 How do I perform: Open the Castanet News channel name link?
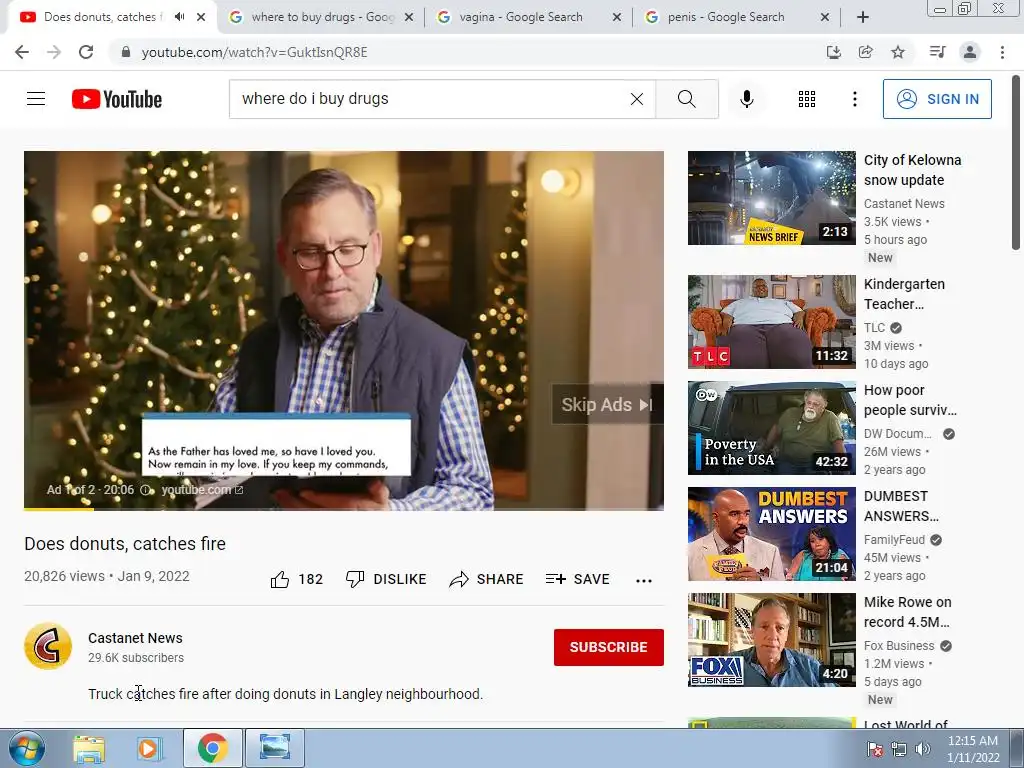pyautogui.click(x=135, y=638)
